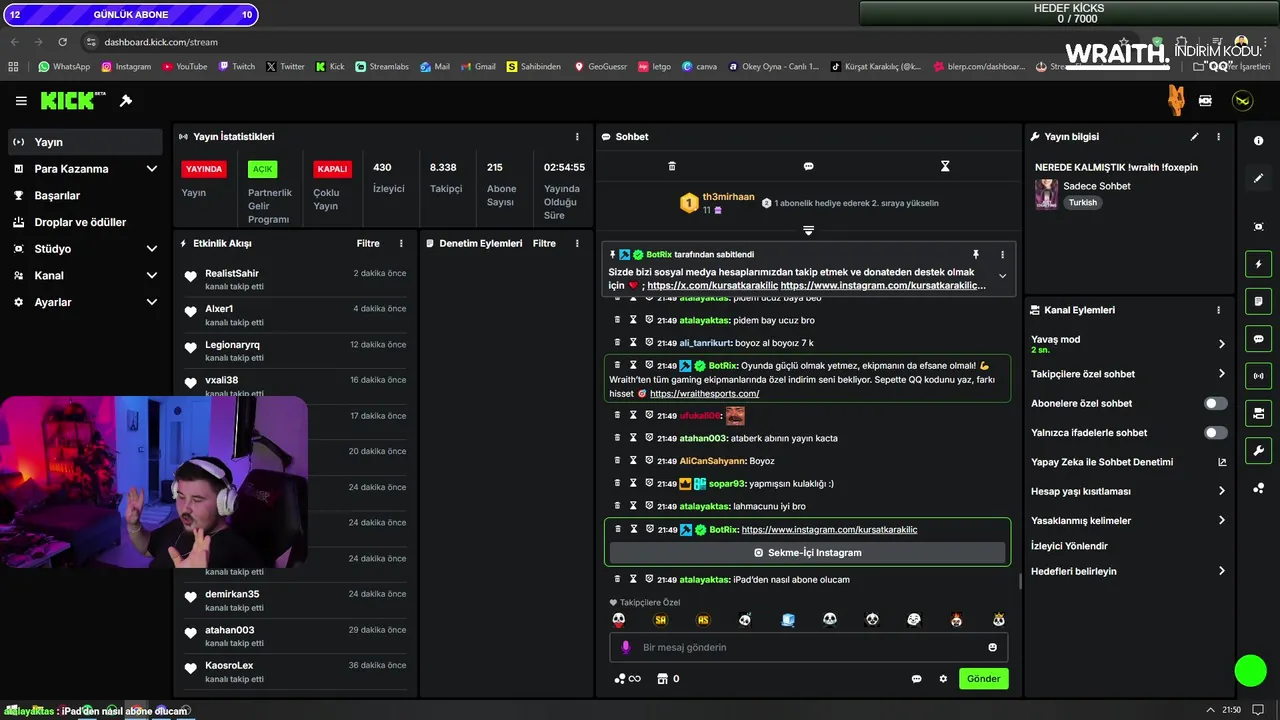
Task: Click the pin icon on the pinned BotRix message
Action: point(976,255)
